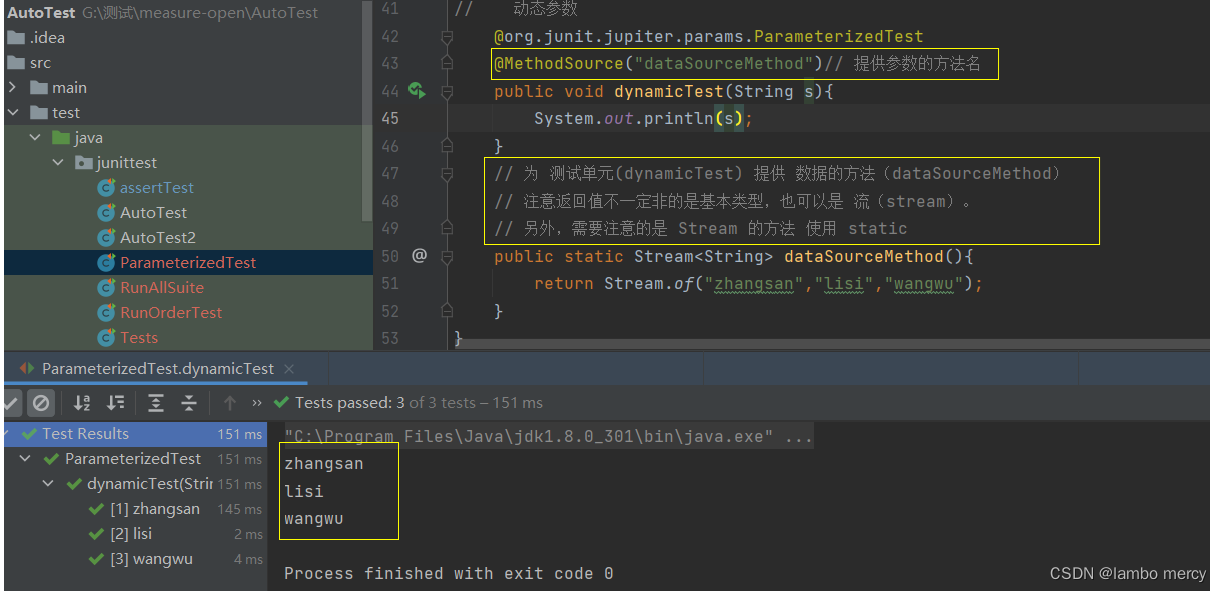Click fold marker on line 42
Screen dimensions: 1223x593
click(x=447, y=37)
